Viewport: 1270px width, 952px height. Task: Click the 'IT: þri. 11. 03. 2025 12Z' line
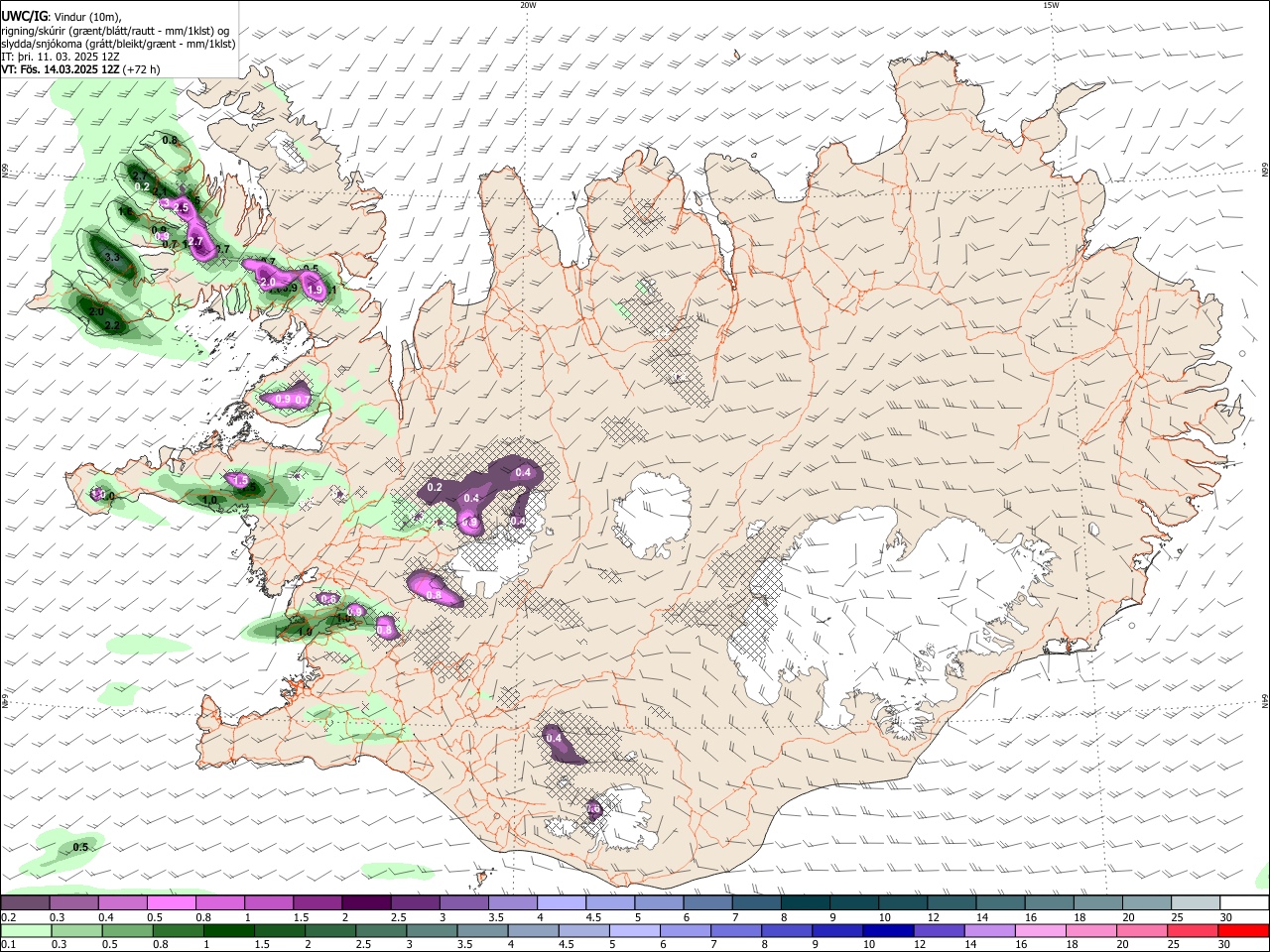pos(61,57)
